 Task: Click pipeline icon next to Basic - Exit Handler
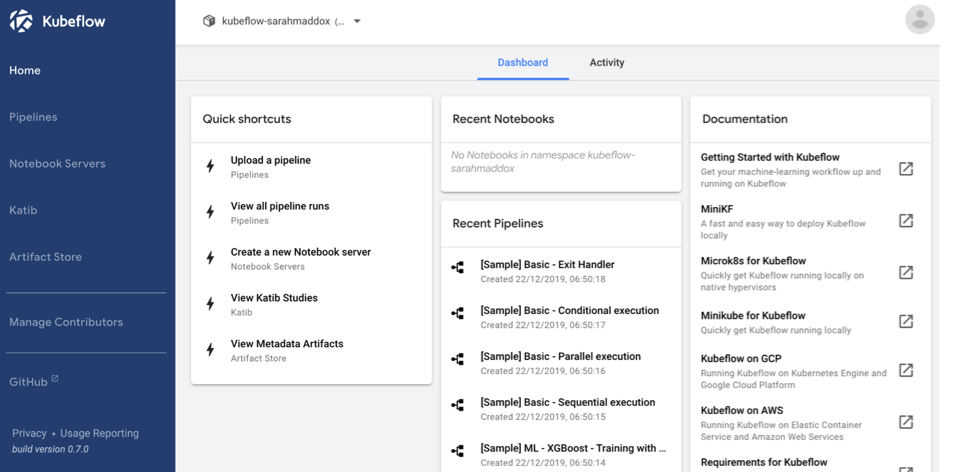coord(458,268)
